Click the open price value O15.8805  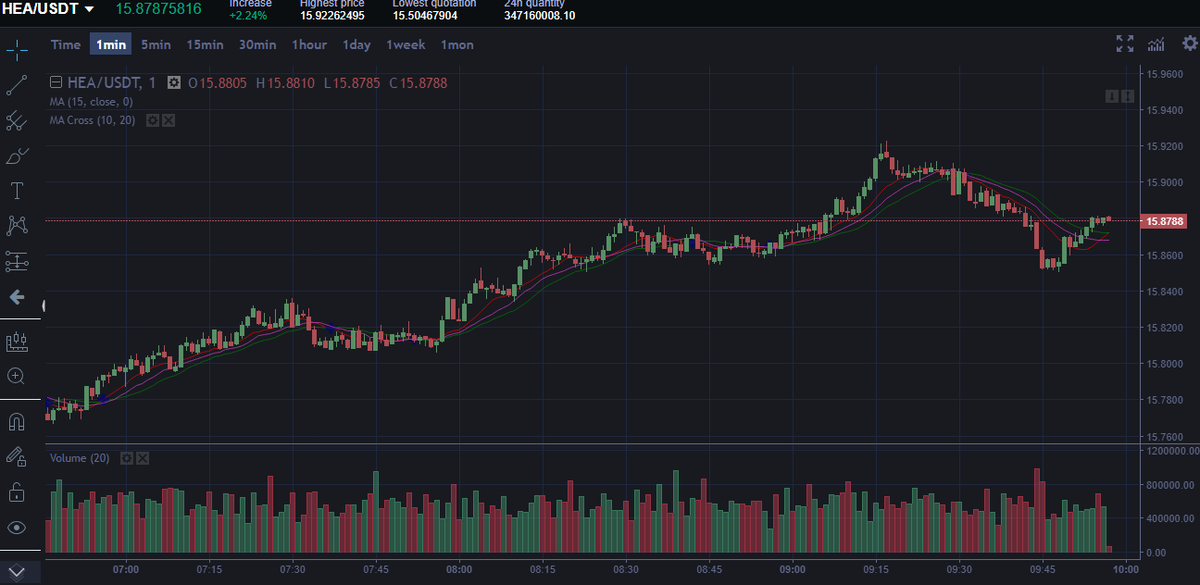click(218, 82)
